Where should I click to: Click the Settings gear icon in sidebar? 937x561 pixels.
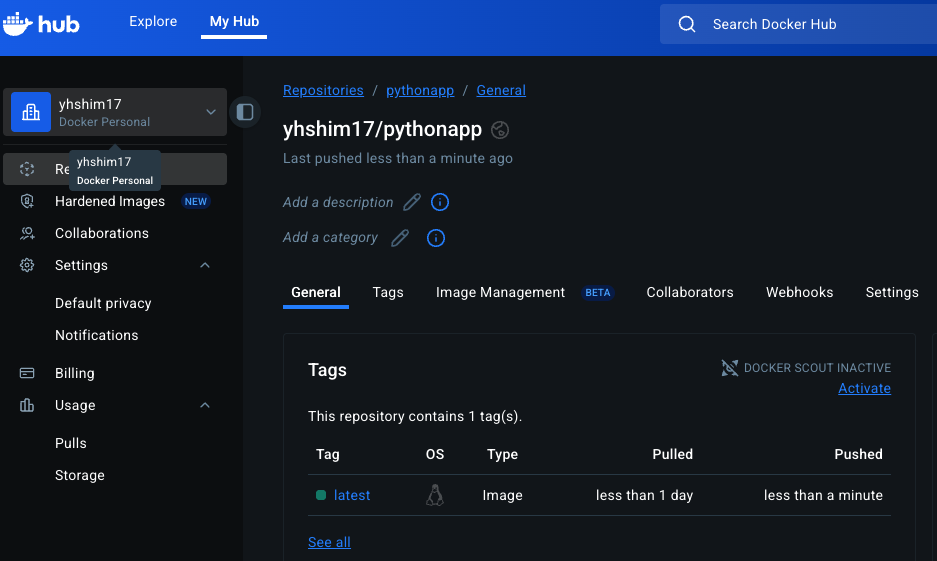point(27,265)
